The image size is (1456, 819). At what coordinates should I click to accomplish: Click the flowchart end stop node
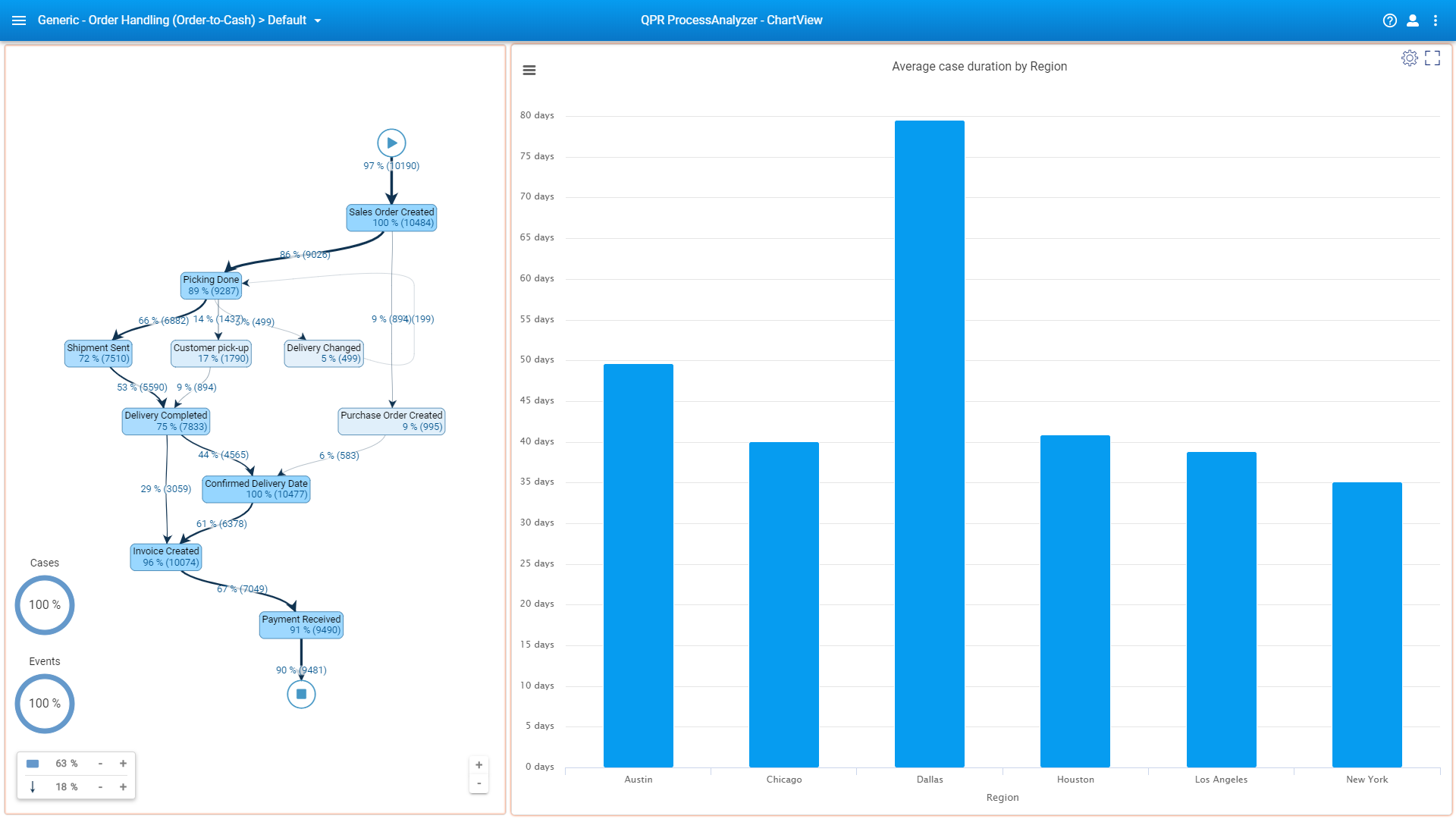click(x=301, y=694)
